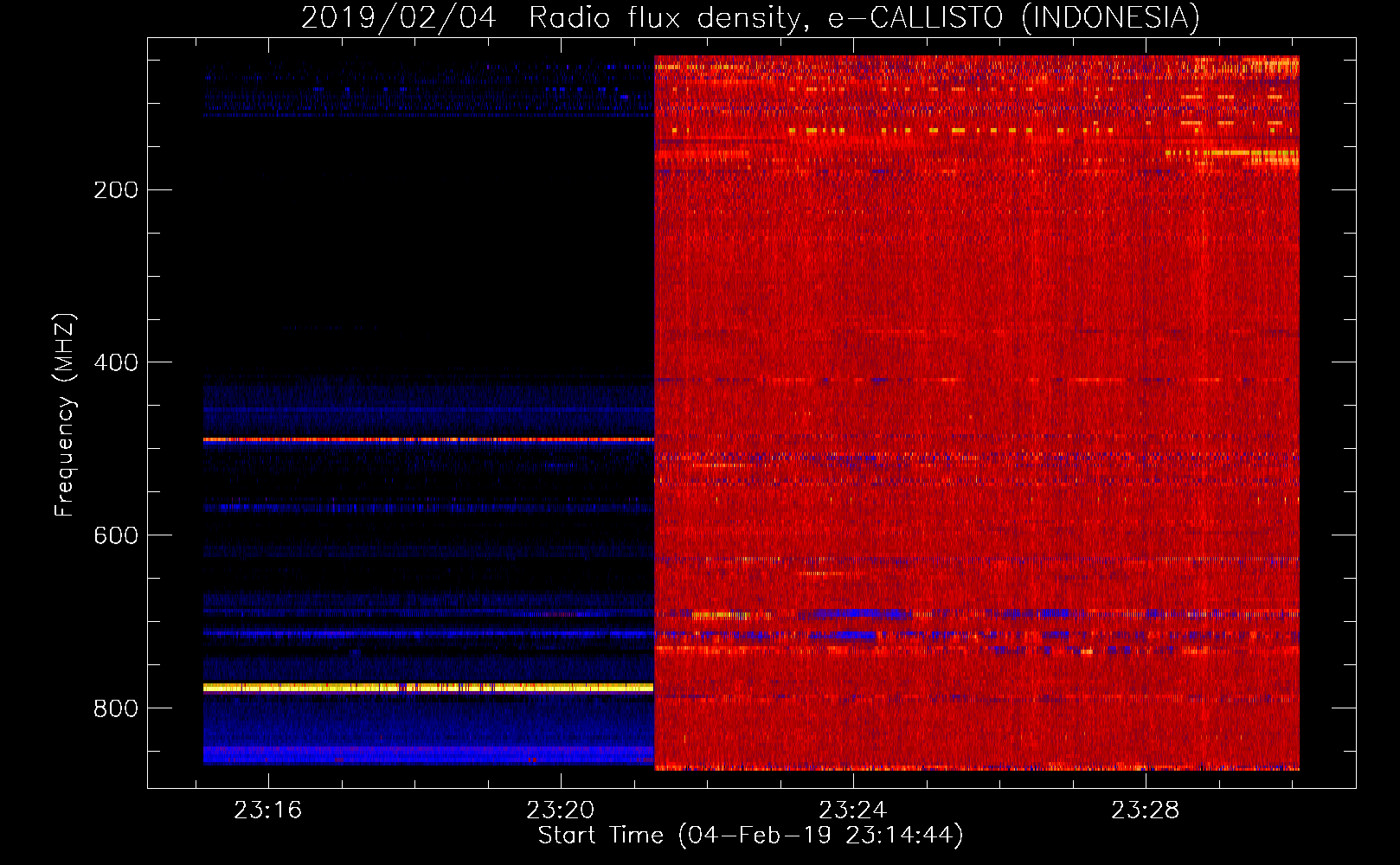Click the '400' frequency tick label
Screen dimensions: 1400x865
(116, 362)
